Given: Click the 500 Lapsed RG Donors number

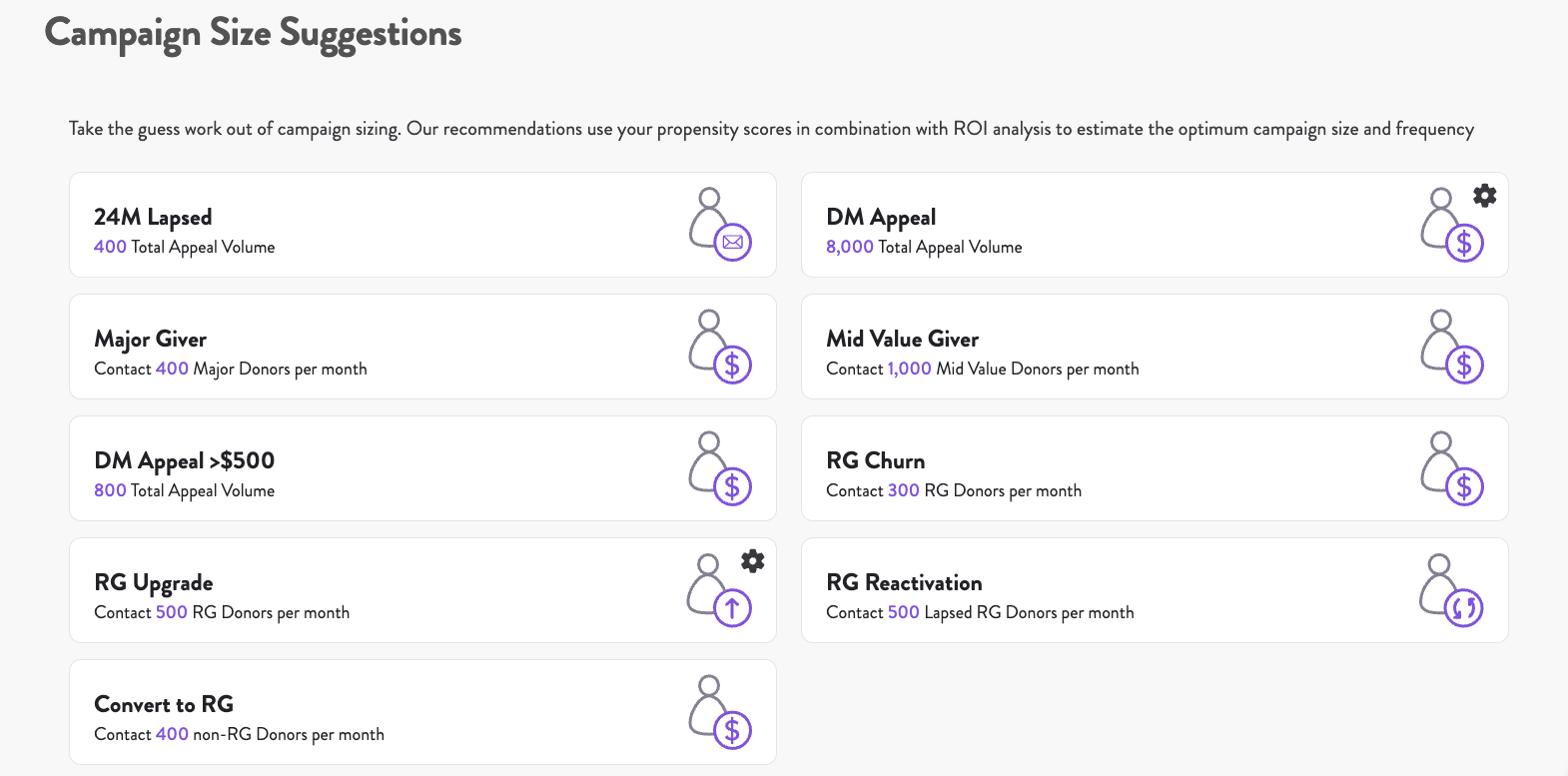Looking at the screenshot, I should coord(904,612).
